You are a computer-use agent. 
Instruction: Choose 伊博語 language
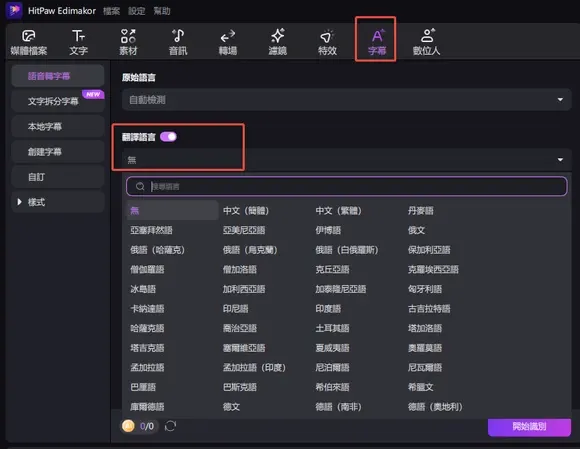tap(328, 230)
